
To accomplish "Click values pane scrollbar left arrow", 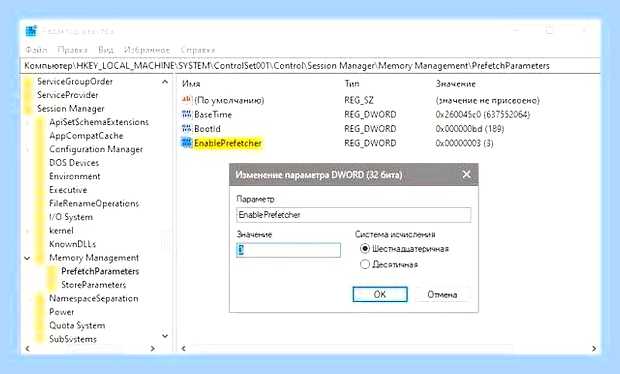I will coord(183,348).
